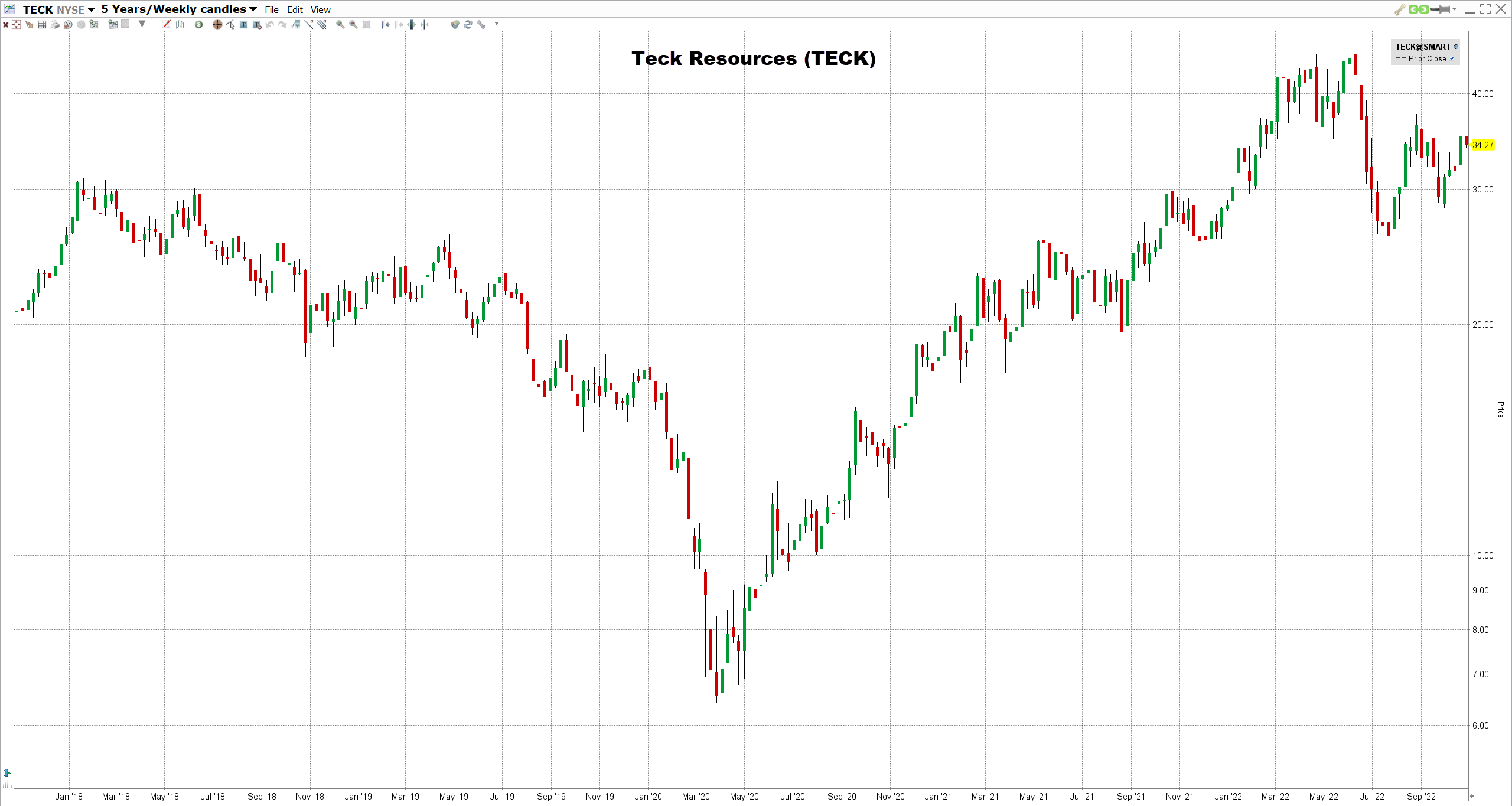Screen dimensions: 1512x806
Task: Uncheck the Prior Close checkbox
Action: coord(1452,58)
